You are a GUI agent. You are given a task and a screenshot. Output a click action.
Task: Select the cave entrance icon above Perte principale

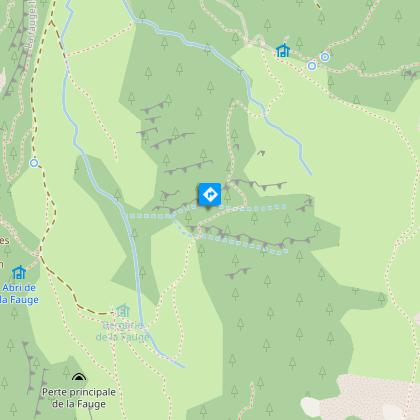point(79,377)
